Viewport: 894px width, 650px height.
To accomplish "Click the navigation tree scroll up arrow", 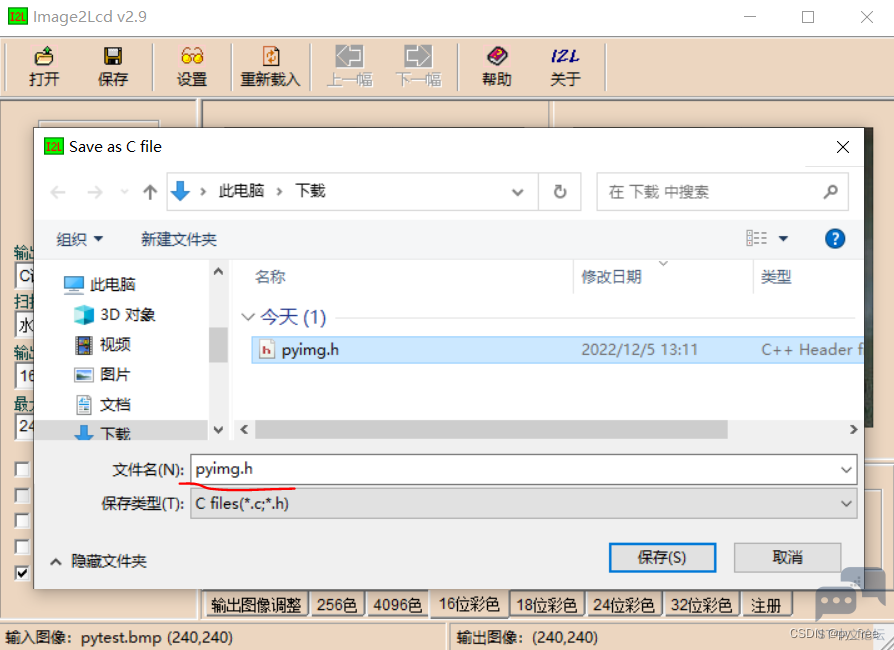I will (218, 271).
